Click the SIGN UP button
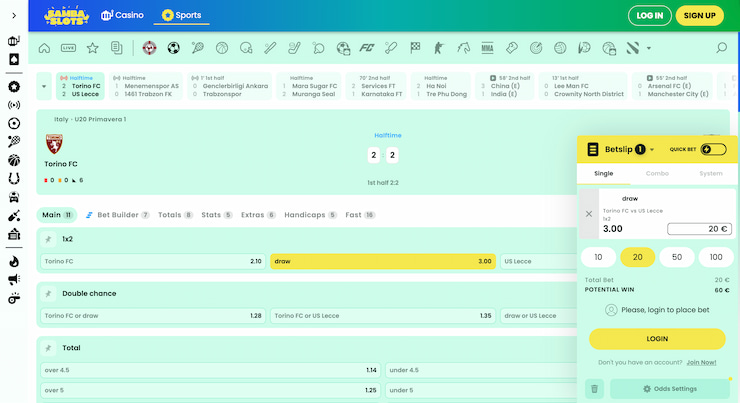 point(699,16)
